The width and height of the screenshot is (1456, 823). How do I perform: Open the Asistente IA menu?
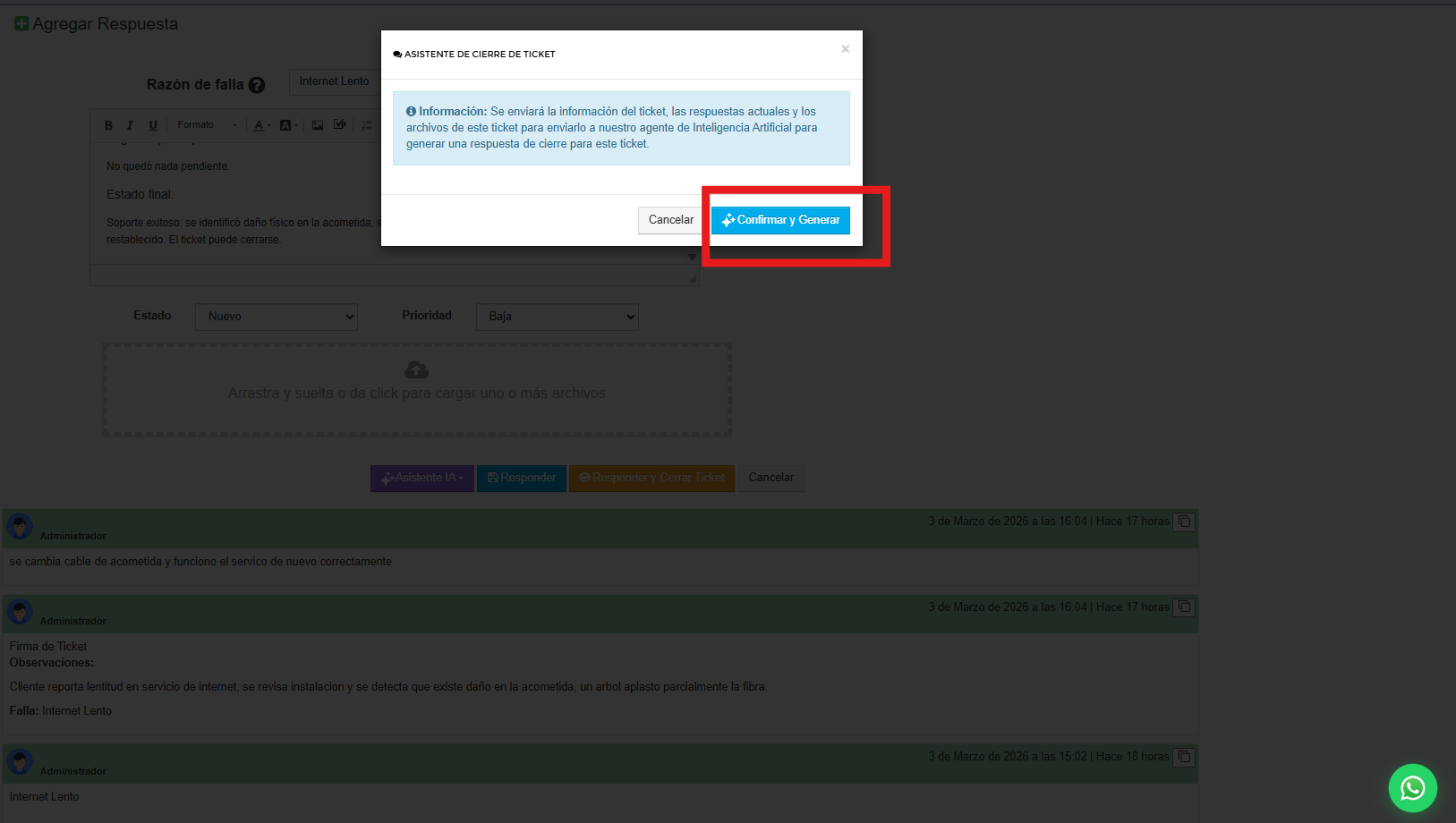tap(422, 478)
